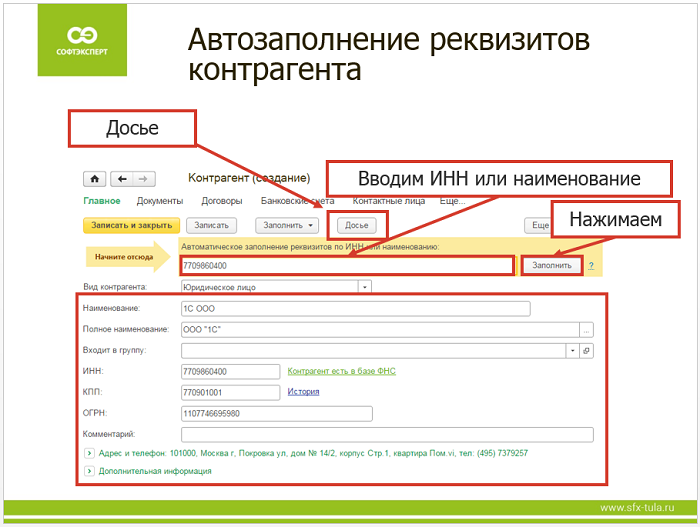Click the Досье button

coord(357,226)
